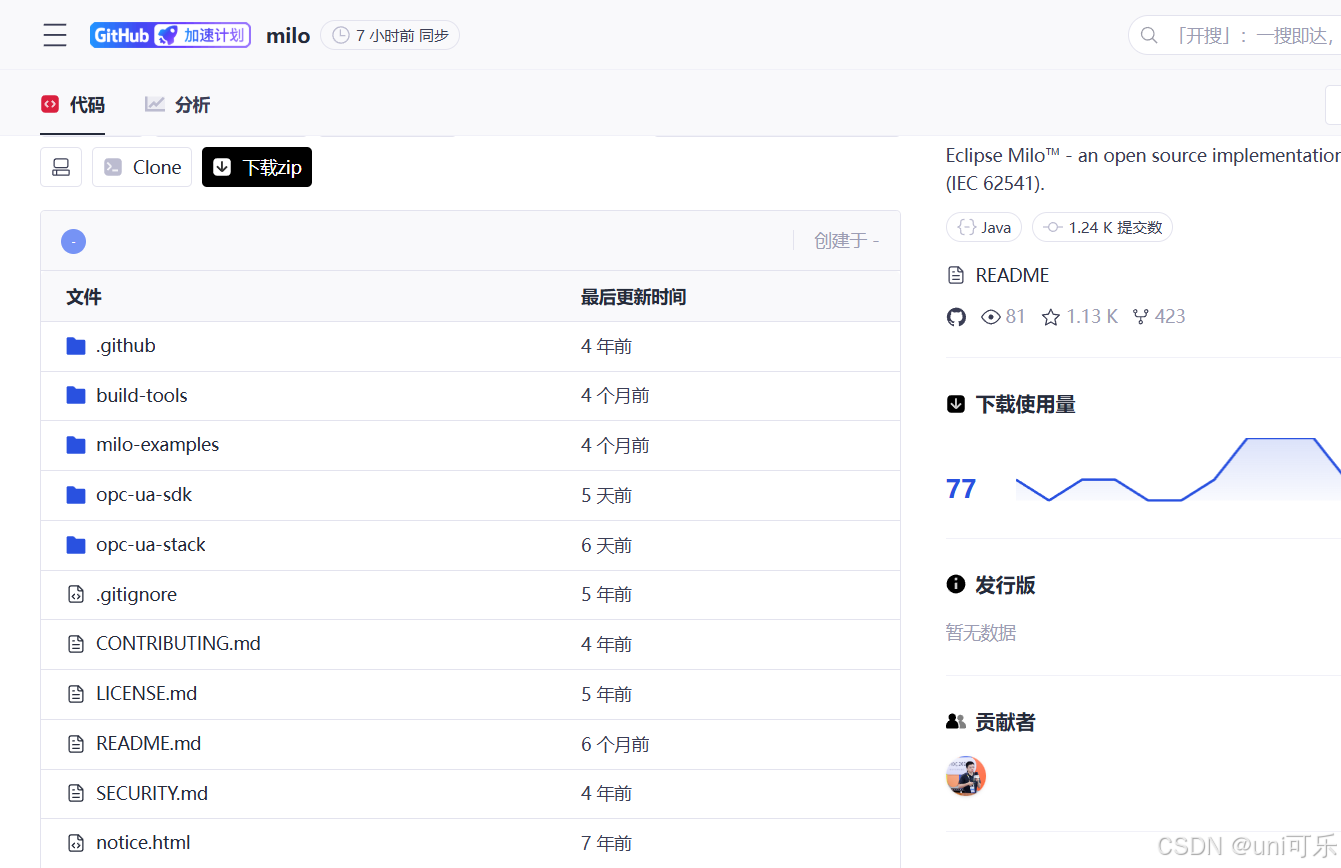Click the downloads trend chart under 下载使用量
Viewport: 1341px width, 868px height.
(x=1180, y=468)
